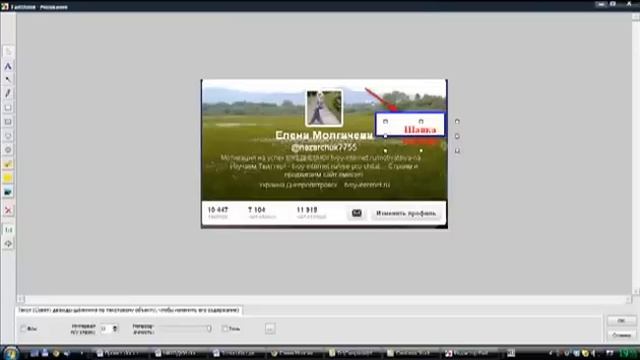Click the text hint tab label at bottom

click(129, 310)
